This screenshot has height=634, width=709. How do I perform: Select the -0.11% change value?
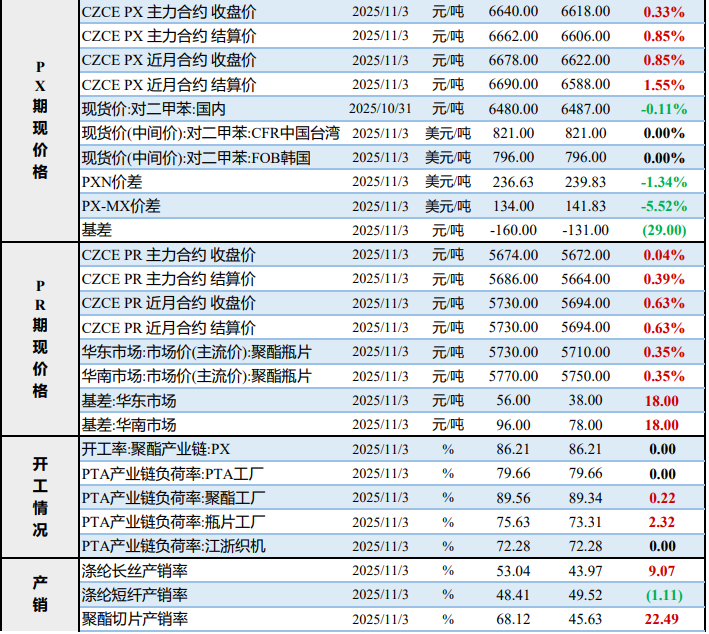[664, 109]
